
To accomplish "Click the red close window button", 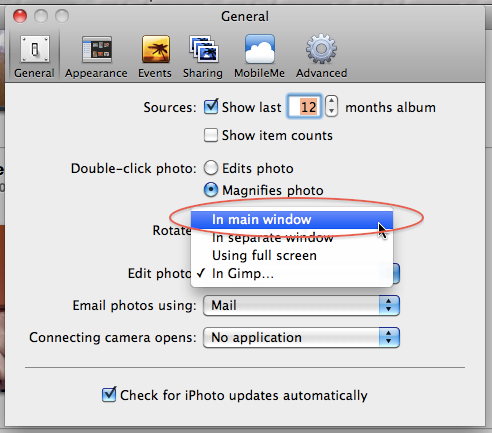I will coord(20,16).
